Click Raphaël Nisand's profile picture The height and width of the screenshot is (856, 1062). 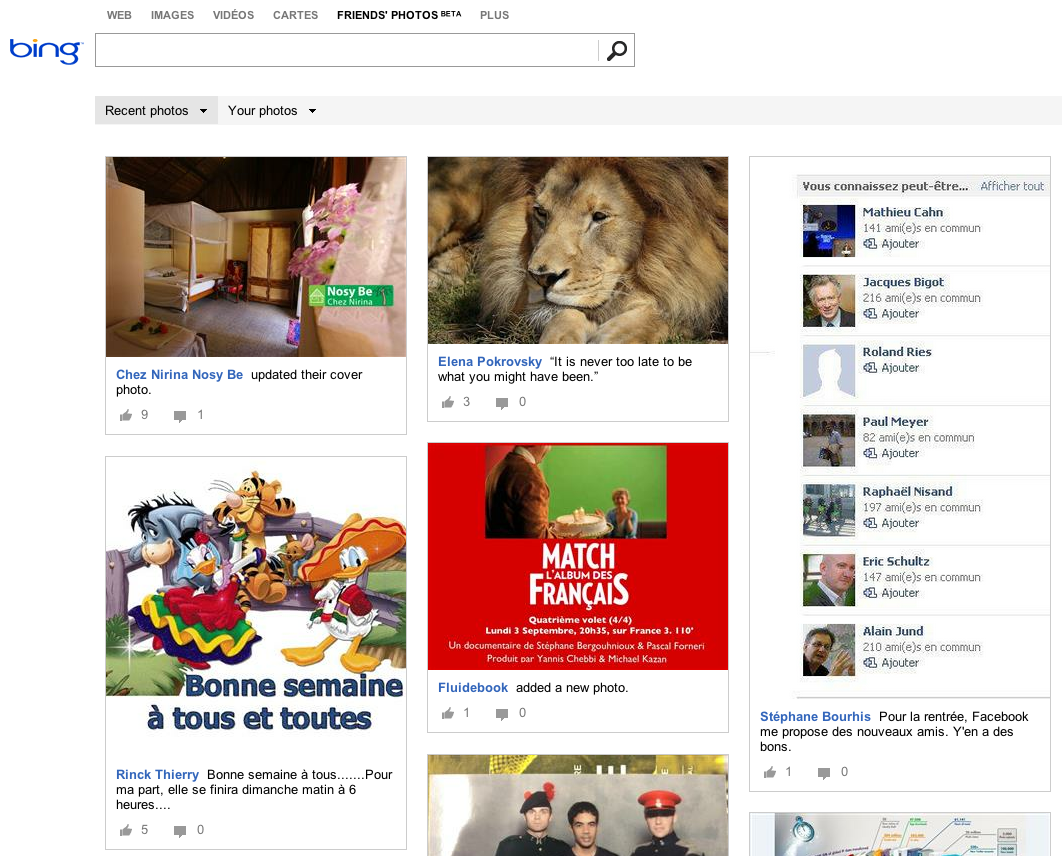[829, 510]
